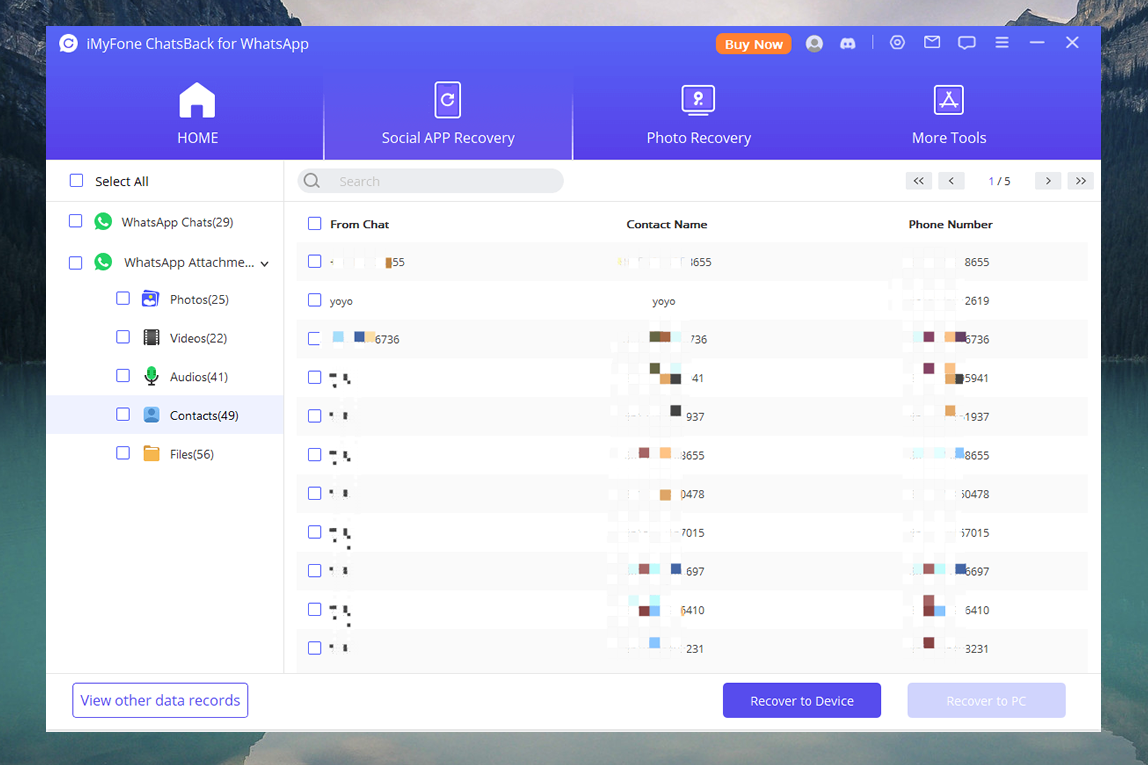Select checkbox of row with number ending 5941
Image resolution: width=1148 pixels, height=765 pixels.
tap(315, 377)
